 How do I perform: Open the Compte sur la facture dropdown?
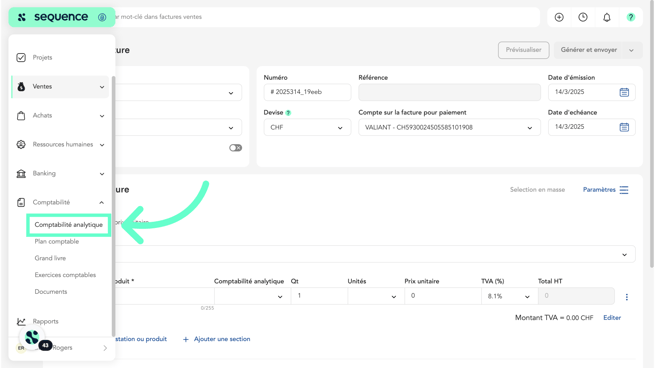coord(449,127)
